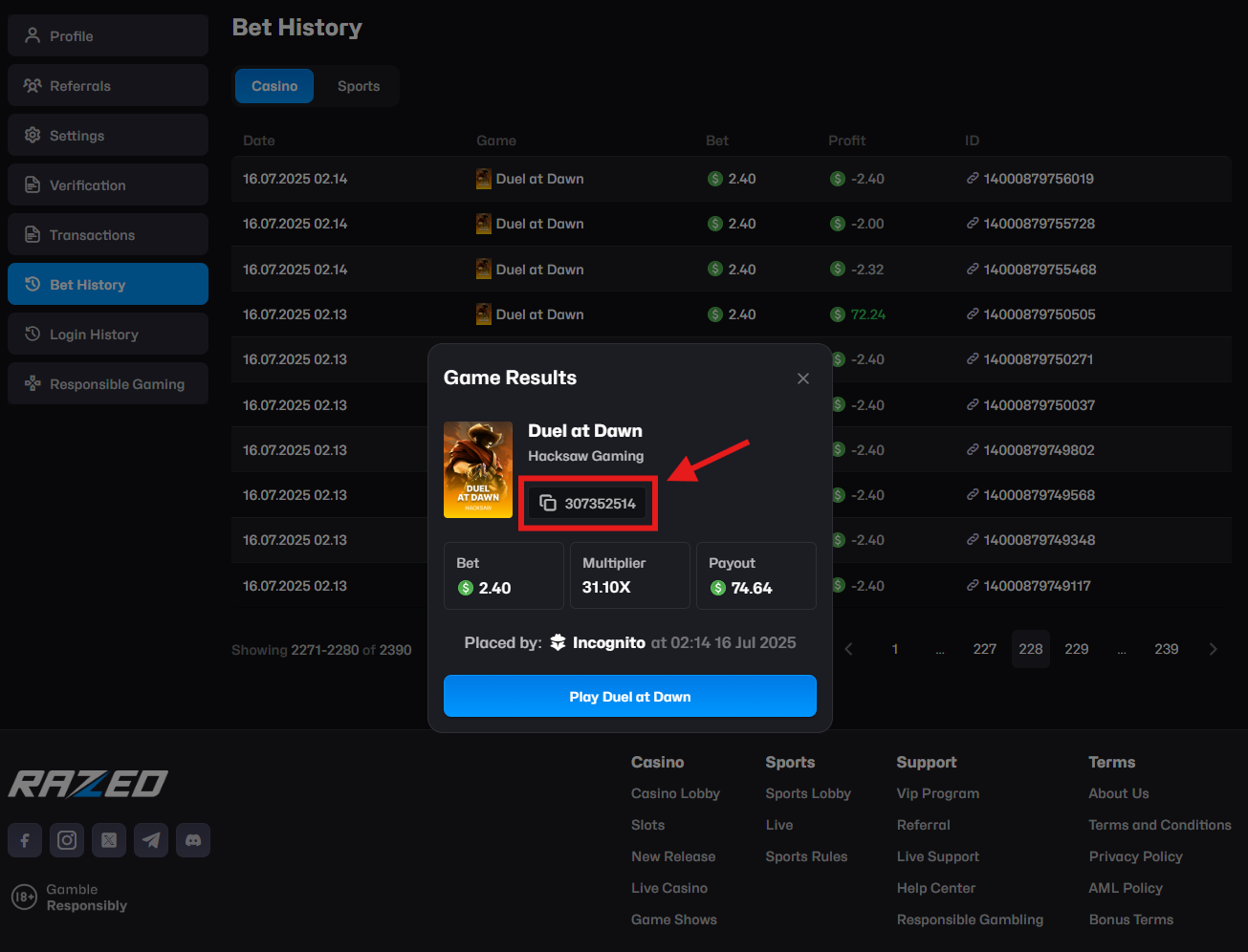The width and height of the screenshot is (1248, 952).
Task: Open the Facebook social icon
Action: click(25, 840)
